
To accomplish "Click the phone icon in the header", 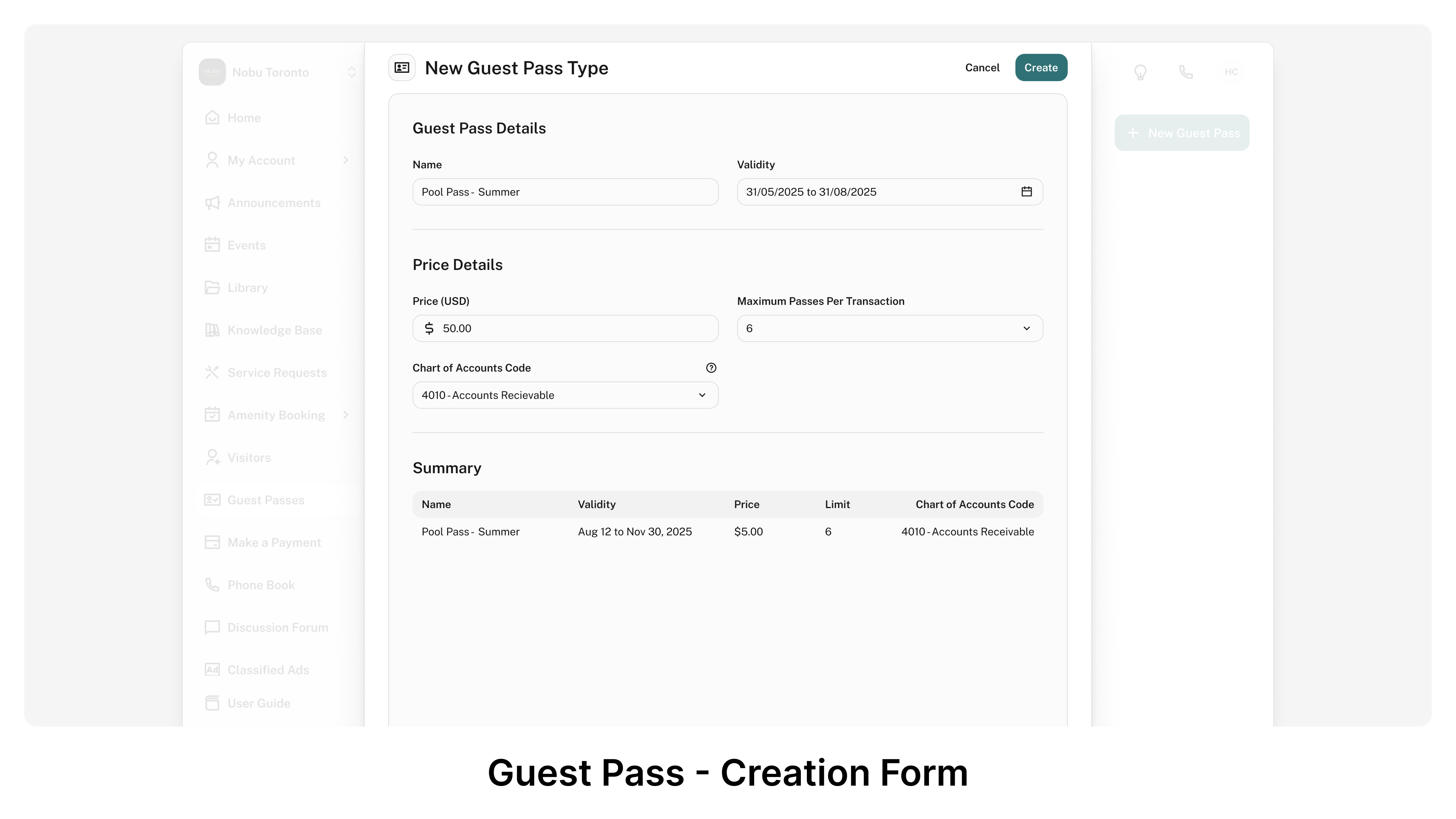I will [1186, 72].
